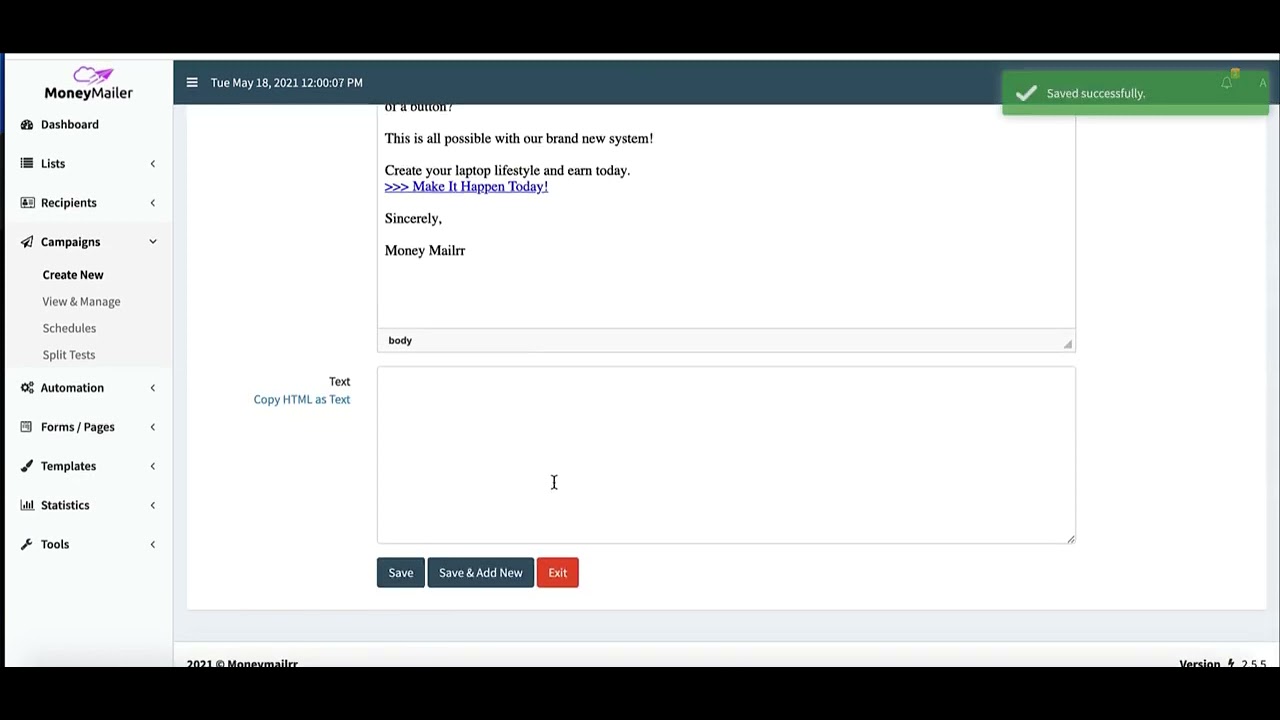Click 'Create your laptop lifestyle' line

(x=507, y=170)
